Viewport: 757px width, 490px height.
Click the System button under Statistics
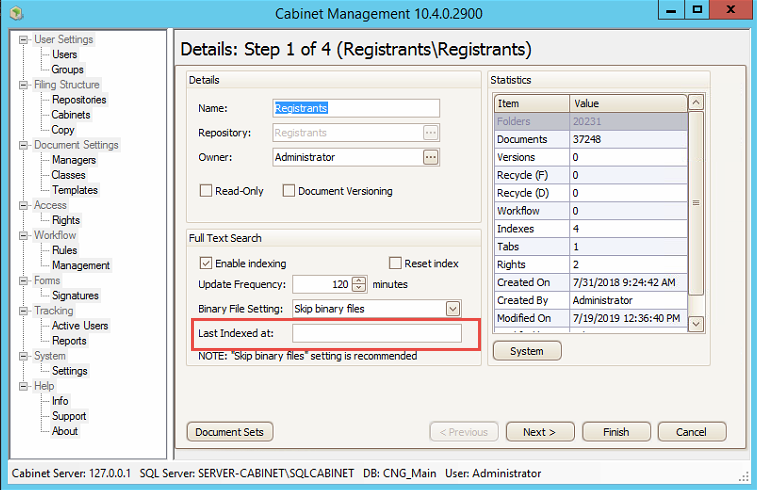tap(527, 351)
